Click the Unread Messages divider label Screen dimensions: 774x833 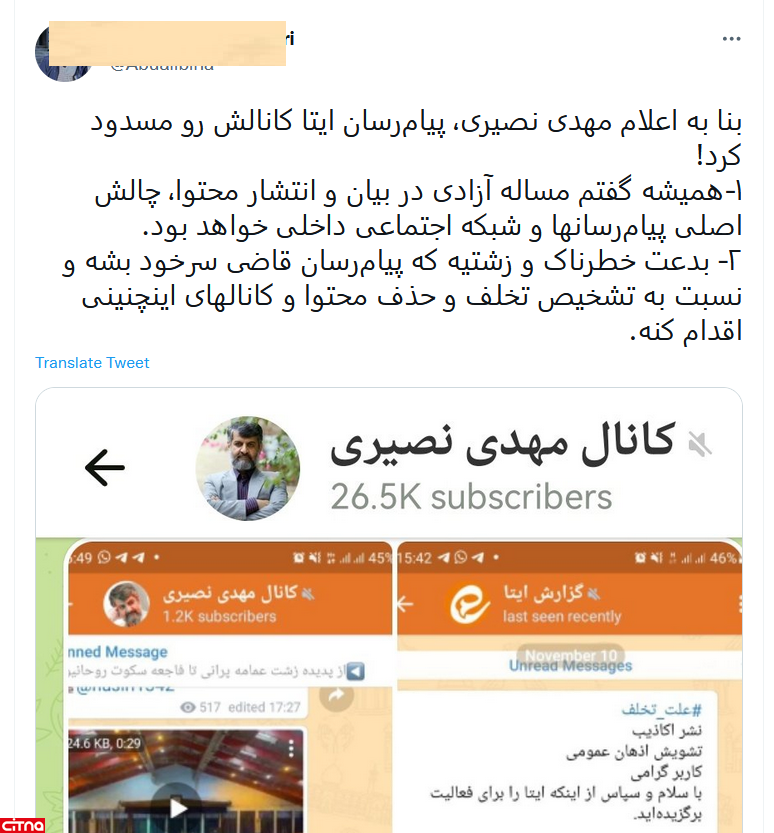(571, 666)
